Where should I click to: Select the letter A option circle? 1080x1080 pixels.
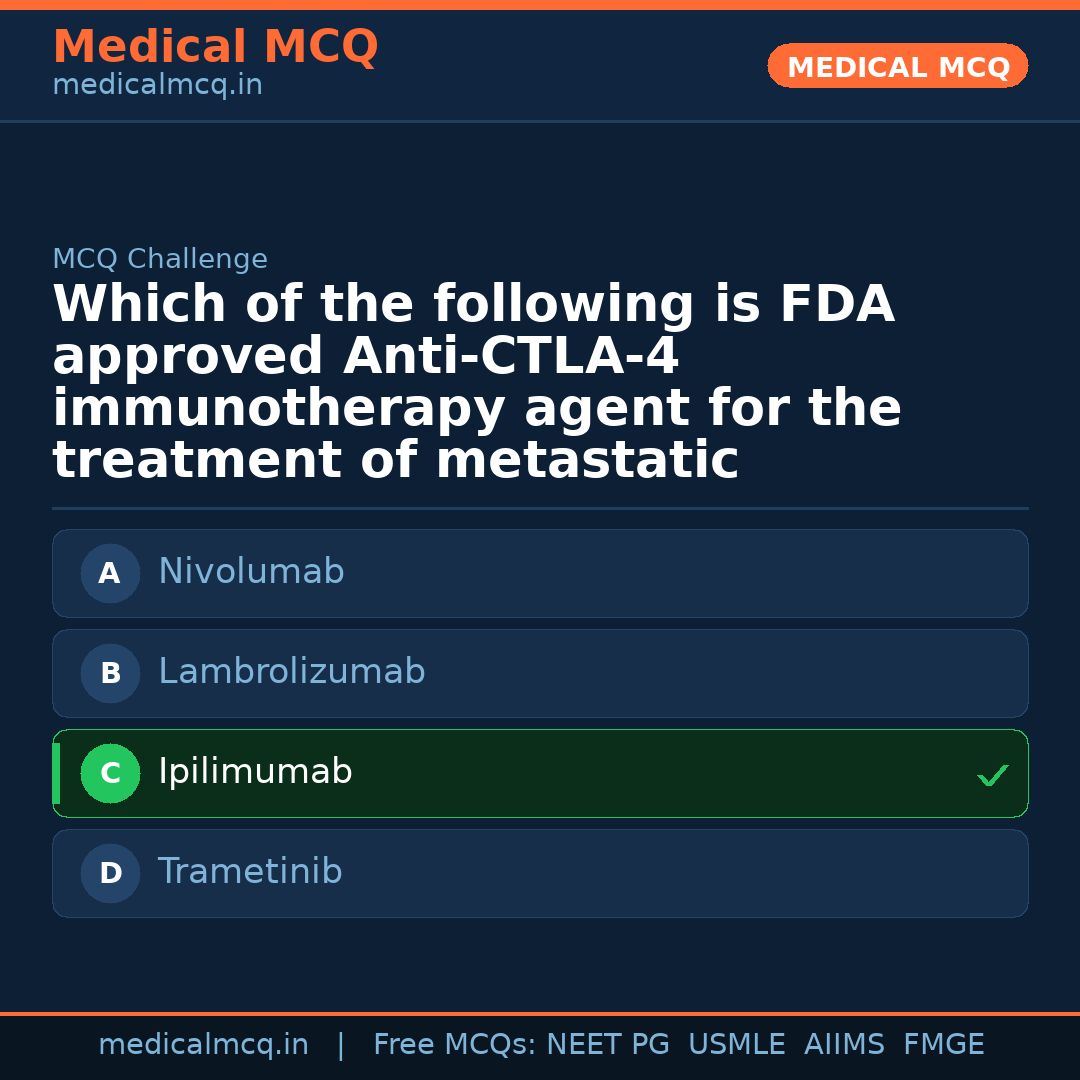point(110,574)
